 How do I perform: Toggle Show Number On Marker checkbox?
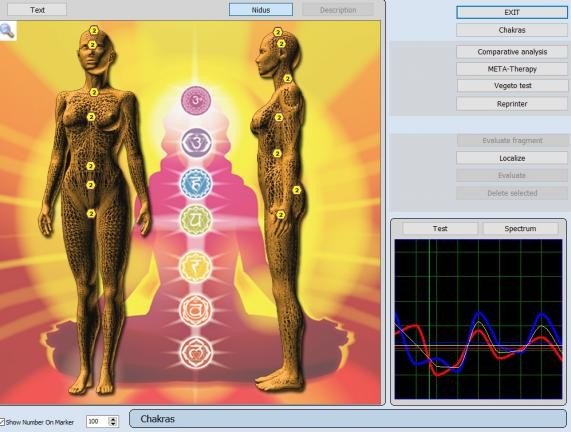[2, 422]
